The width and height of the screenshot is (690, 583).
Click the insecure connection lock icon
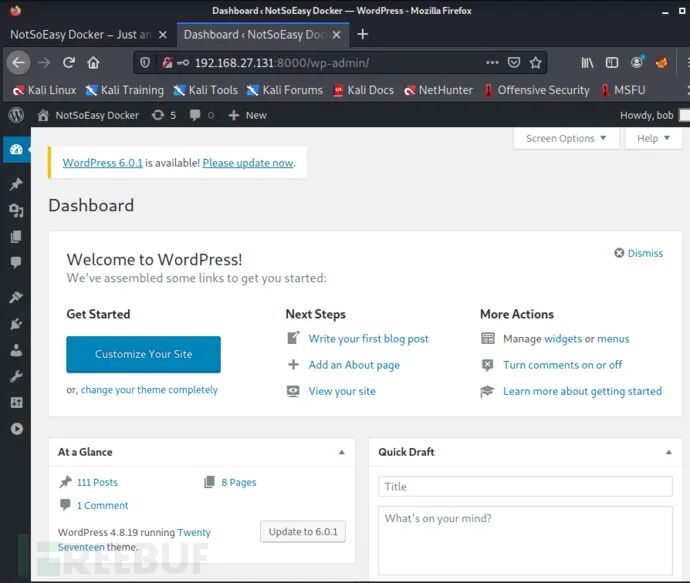point(167,63)
